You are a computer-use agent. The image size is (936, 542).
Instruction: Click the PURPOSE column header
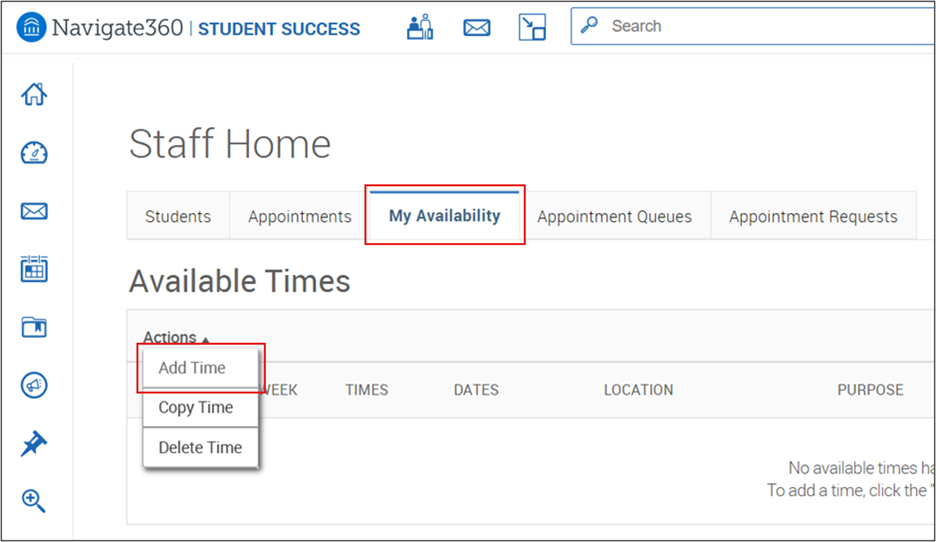(870, 390)
